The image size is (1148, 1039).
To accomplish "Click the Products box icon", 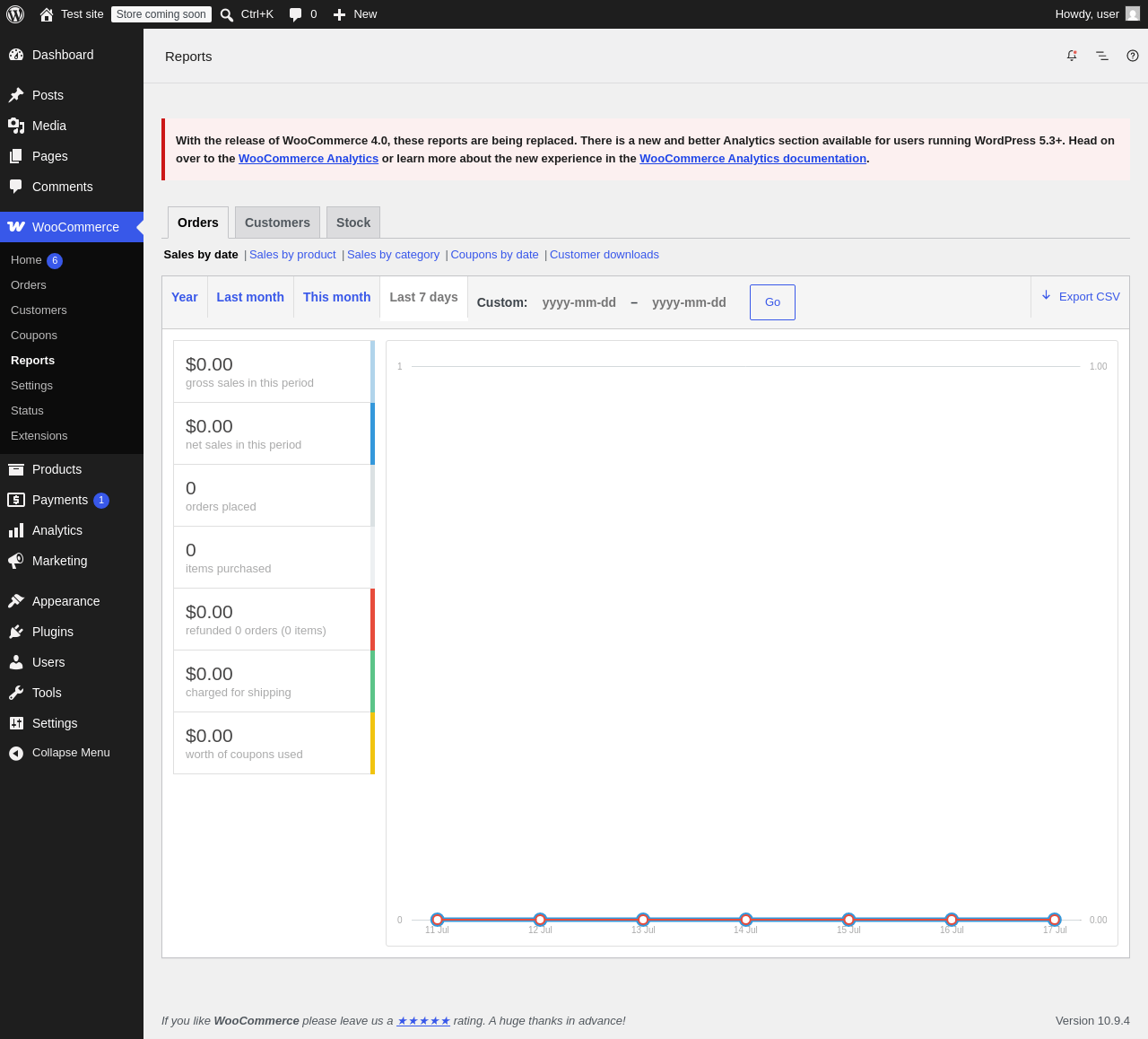I will pos(16,469).
